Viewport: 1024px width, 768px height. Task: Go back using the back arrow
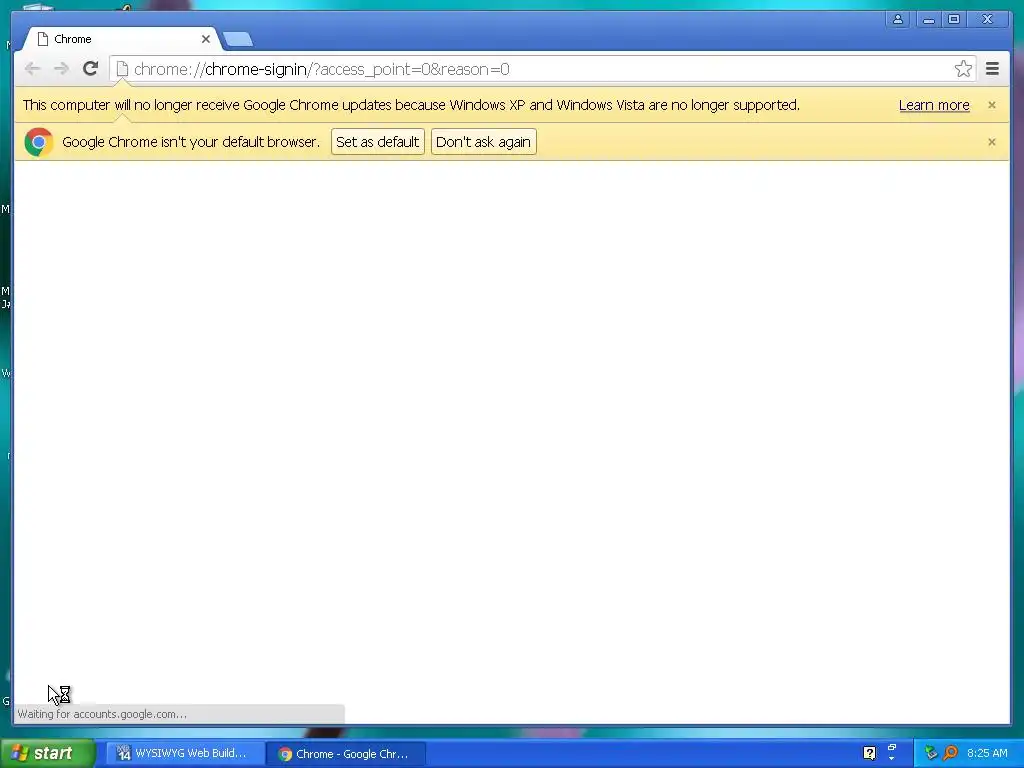coord(32,69)
